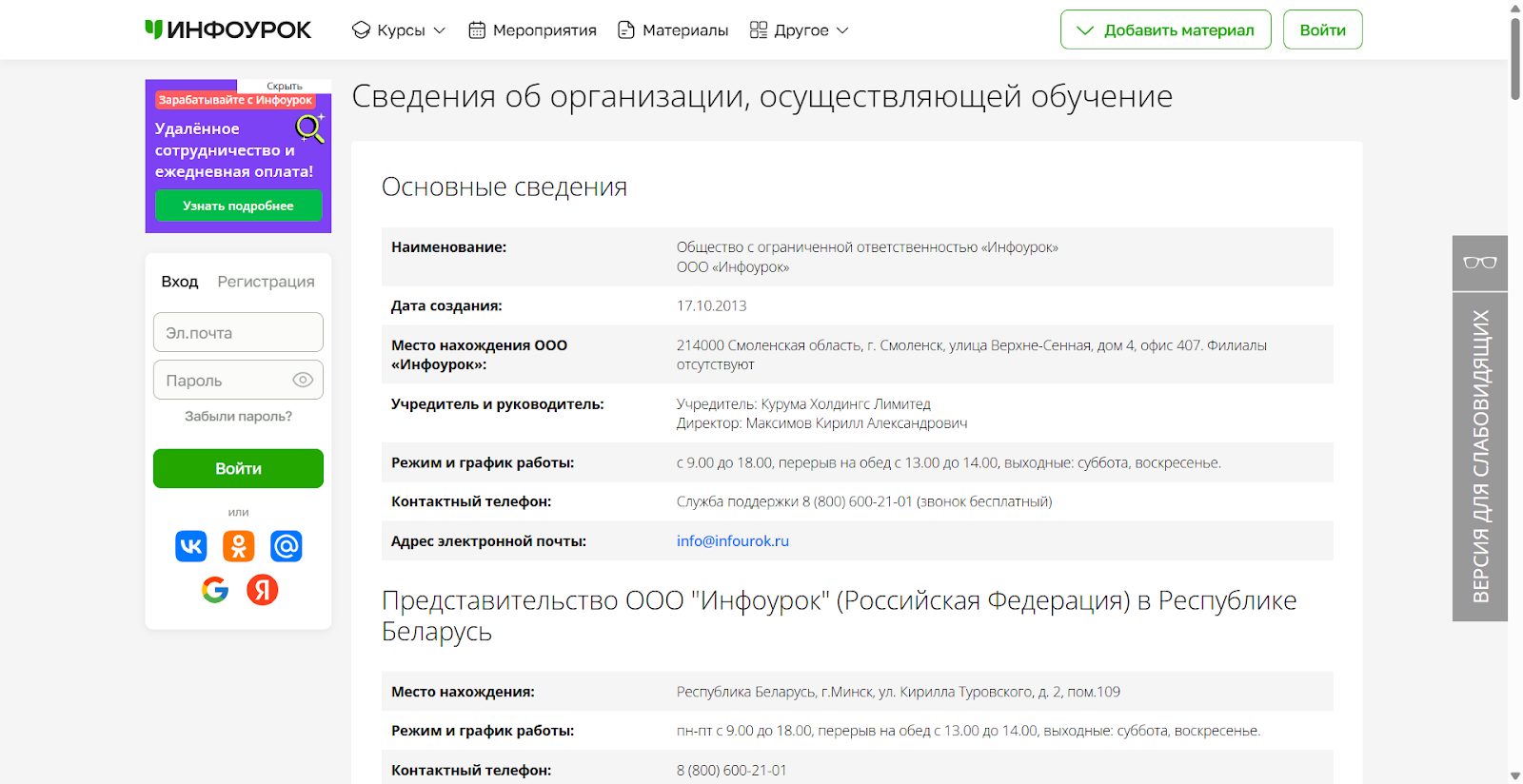Image resolution: width=1523 pixels, height=784 pixels.
Task: Sign in with Yandex icon
Action: (x=263, y=590)
